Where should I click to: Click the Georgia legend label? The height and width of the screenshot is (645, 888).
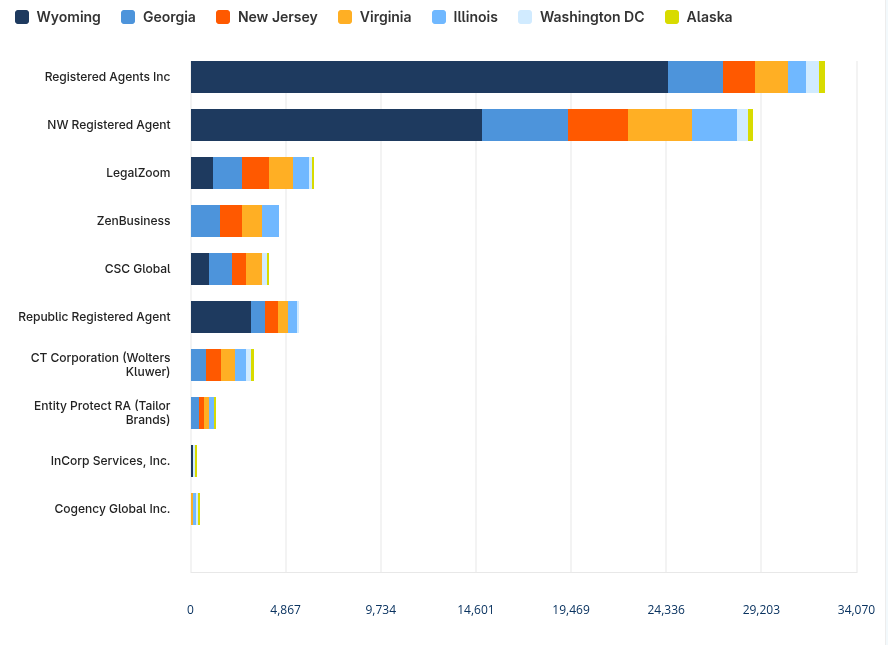click(x=169, y=17)
